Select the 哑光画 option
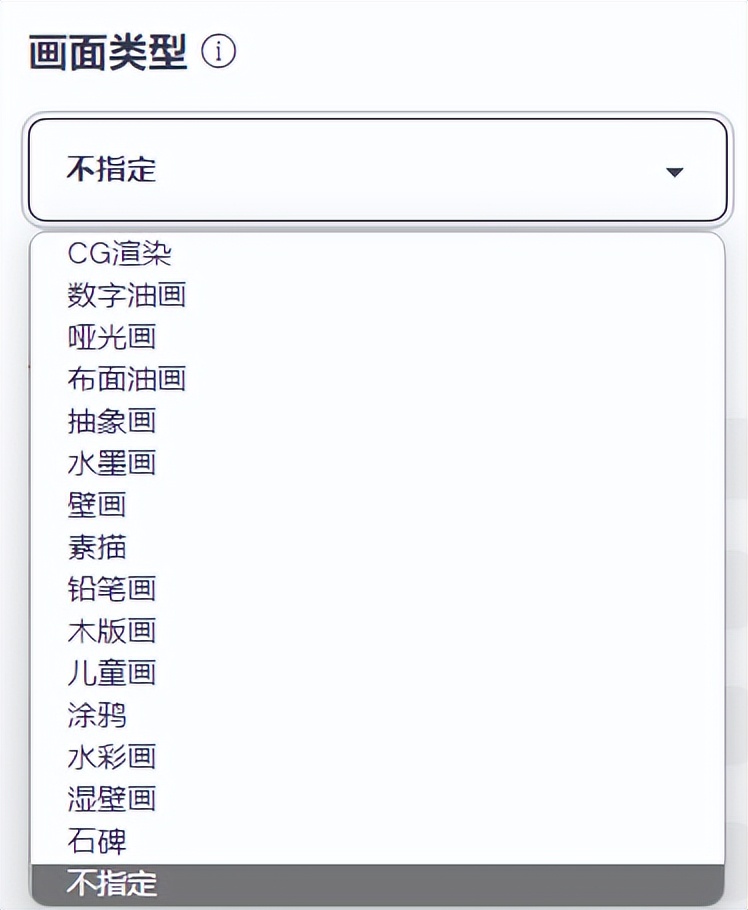Screen dimensions: 748x910 pos(111,337)
